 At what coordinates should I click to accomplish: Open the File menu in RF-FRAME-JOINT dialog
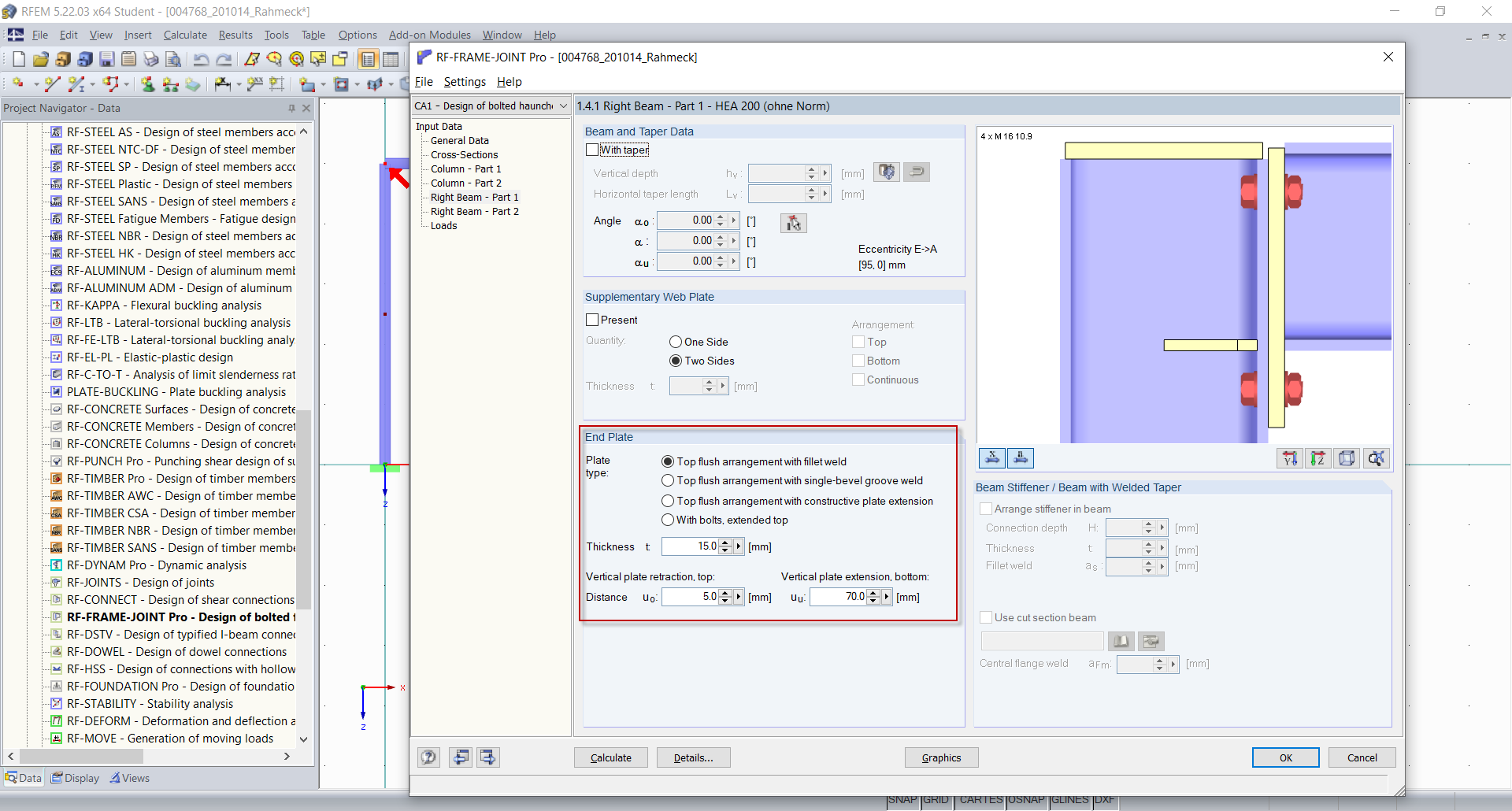[424, 82]
